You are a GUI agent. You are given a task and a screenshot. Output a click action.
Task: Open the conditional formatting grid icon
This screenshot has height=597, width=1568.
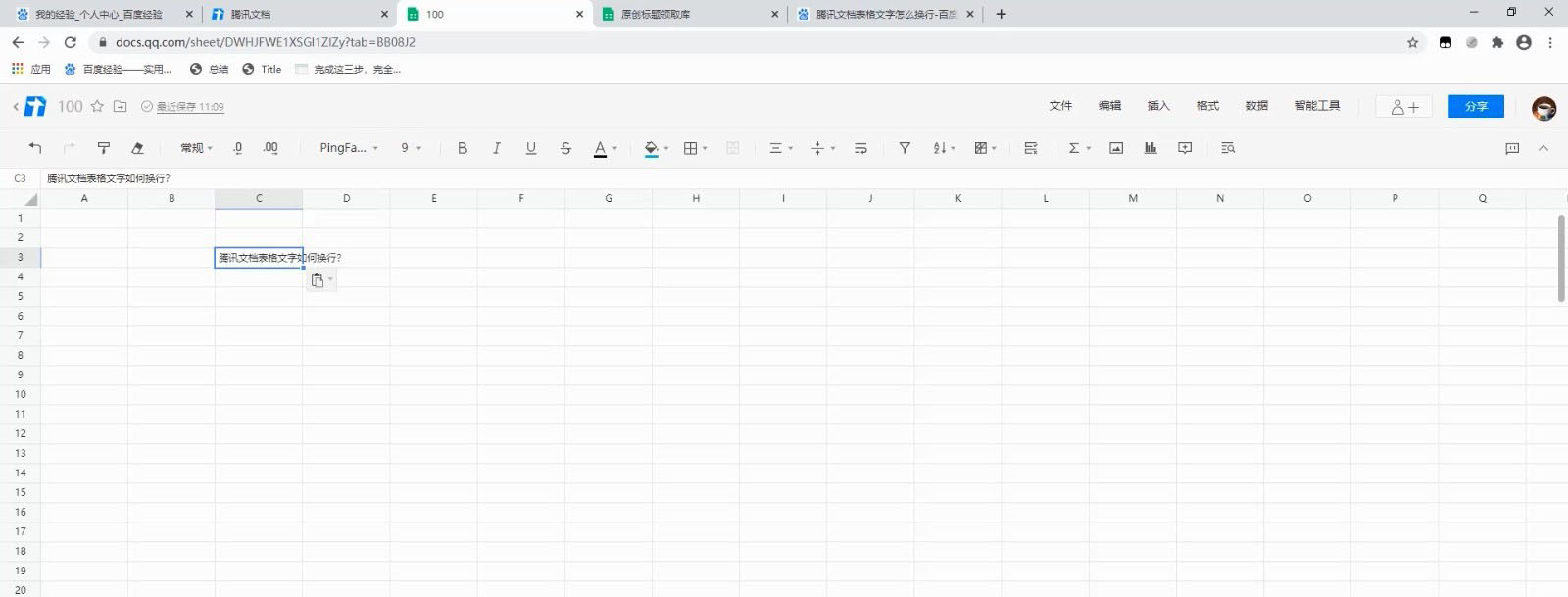(x=981, y=148)
